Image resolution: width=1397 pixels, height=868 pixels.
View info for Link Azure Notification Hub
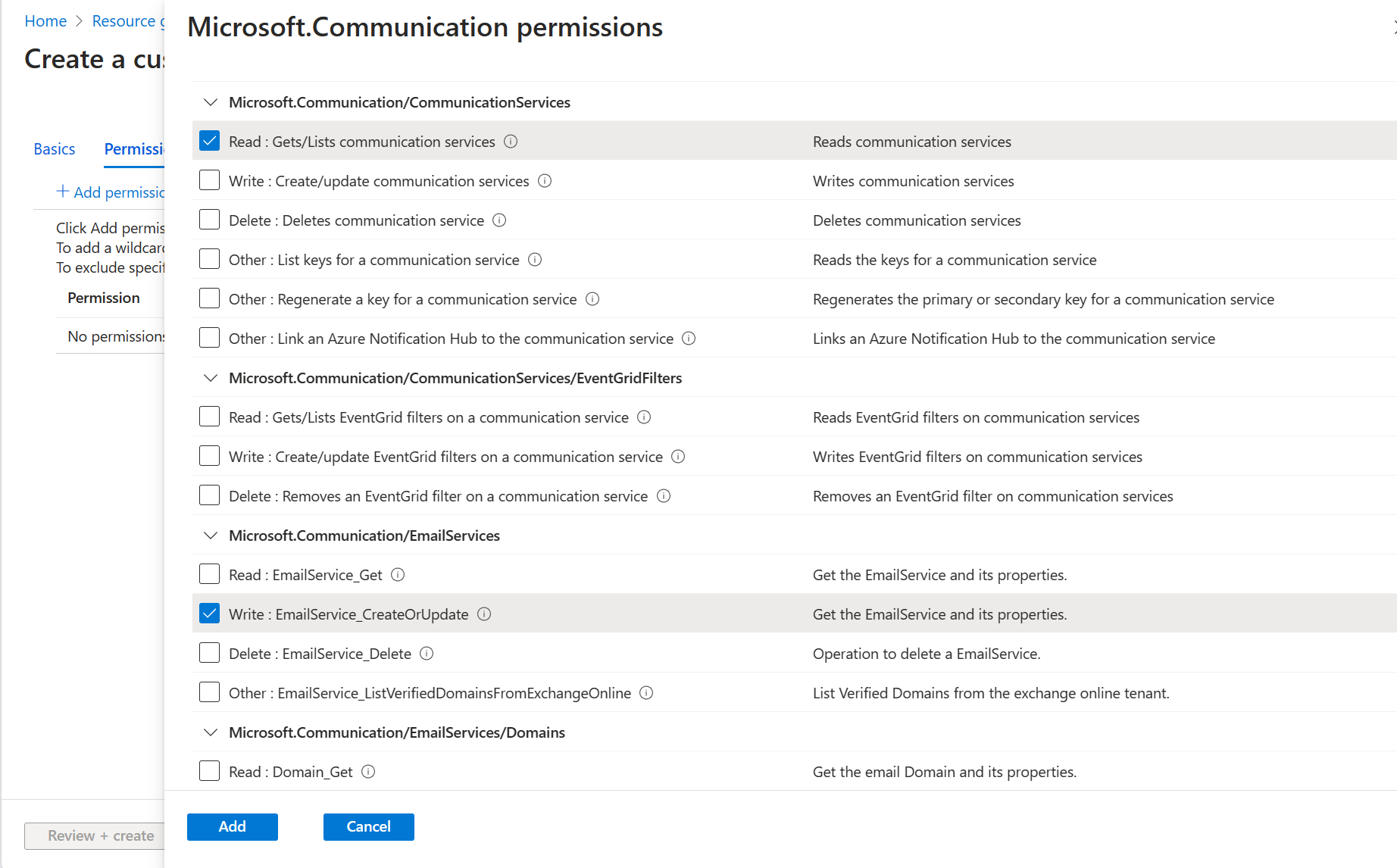click(689, 339)
